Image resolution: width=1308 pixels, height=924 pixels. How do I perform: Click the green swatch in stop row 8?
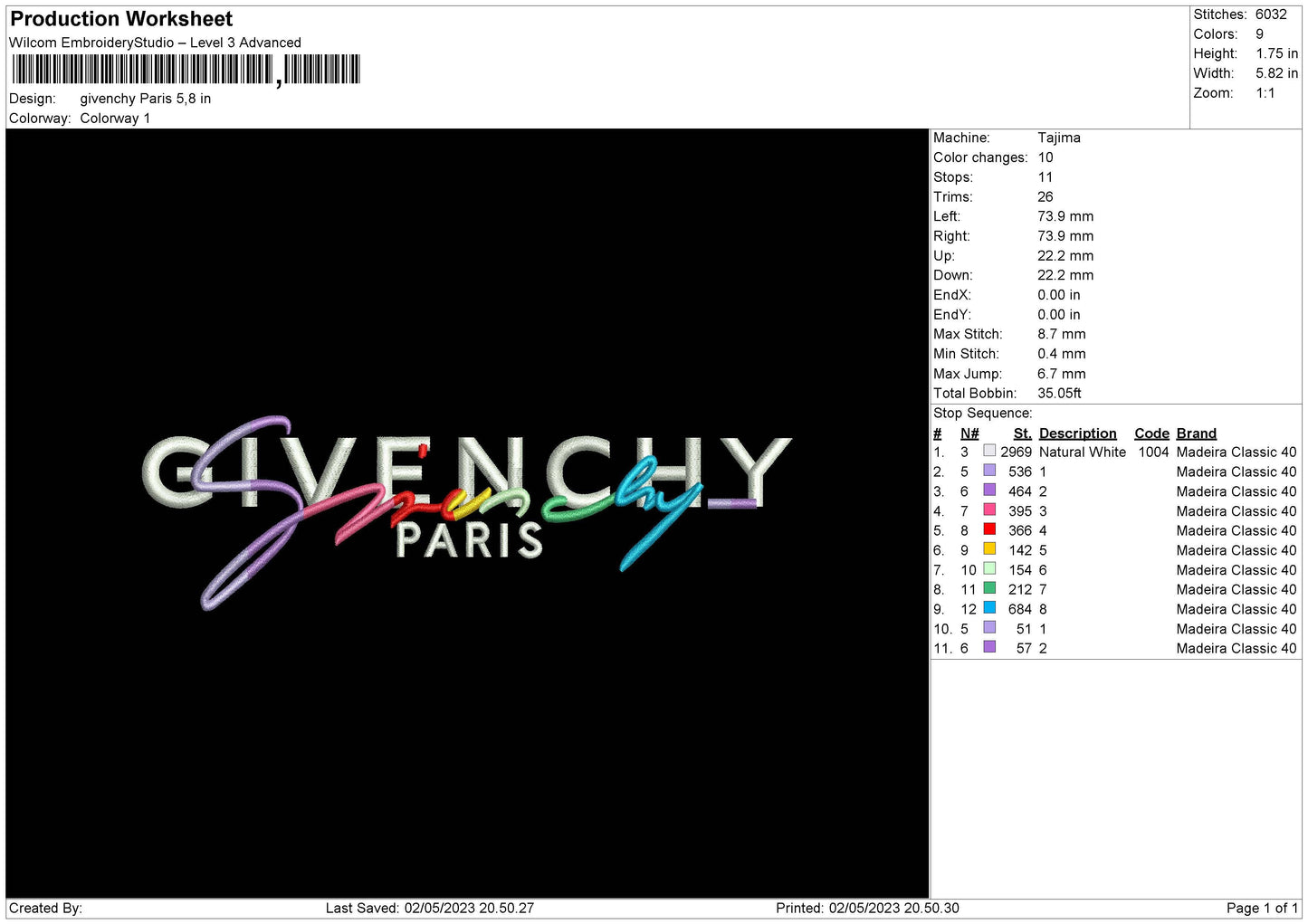(989, 588)
